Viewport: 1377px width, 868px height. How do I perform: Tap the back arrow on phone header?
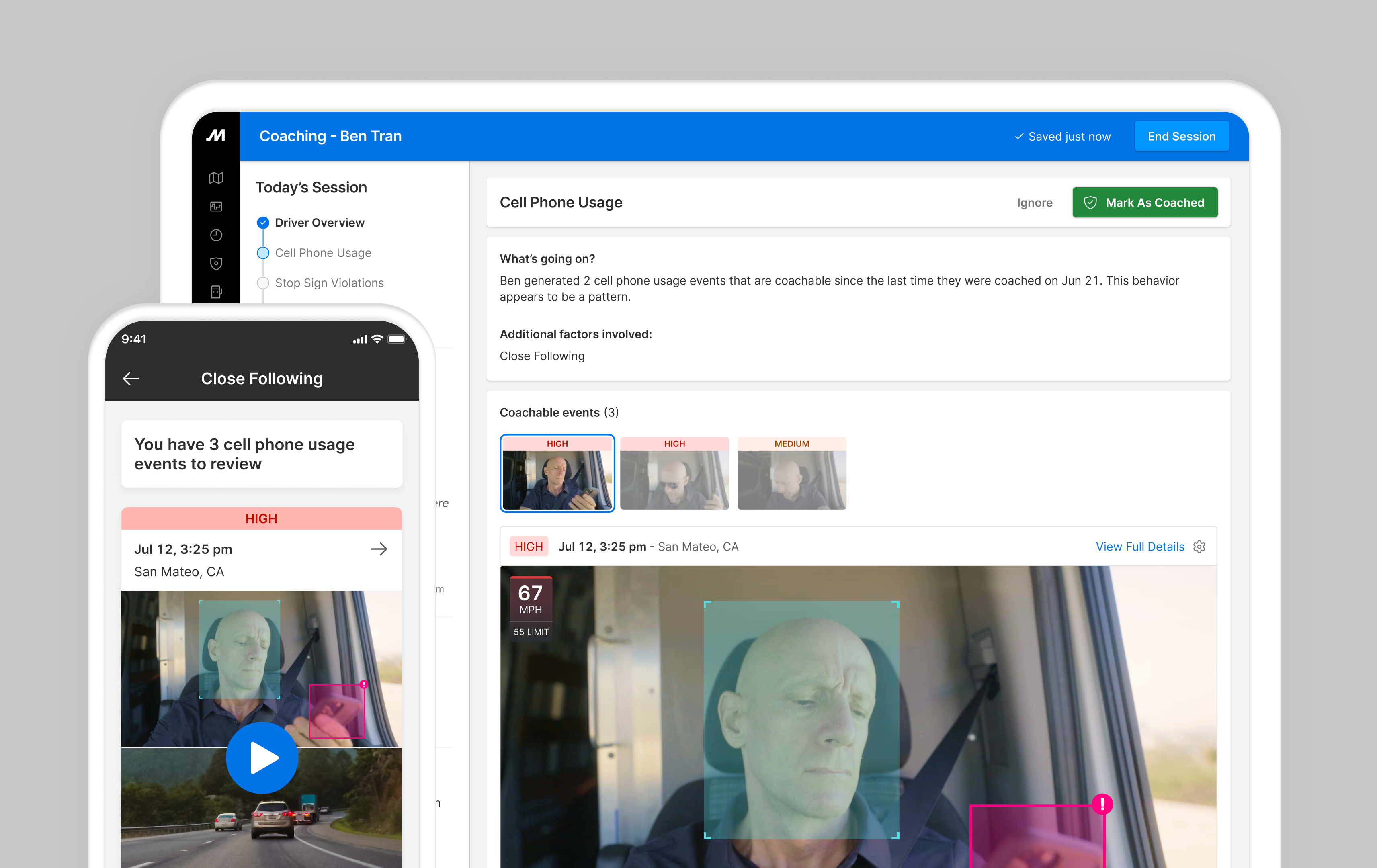click(x=131, y=379)
